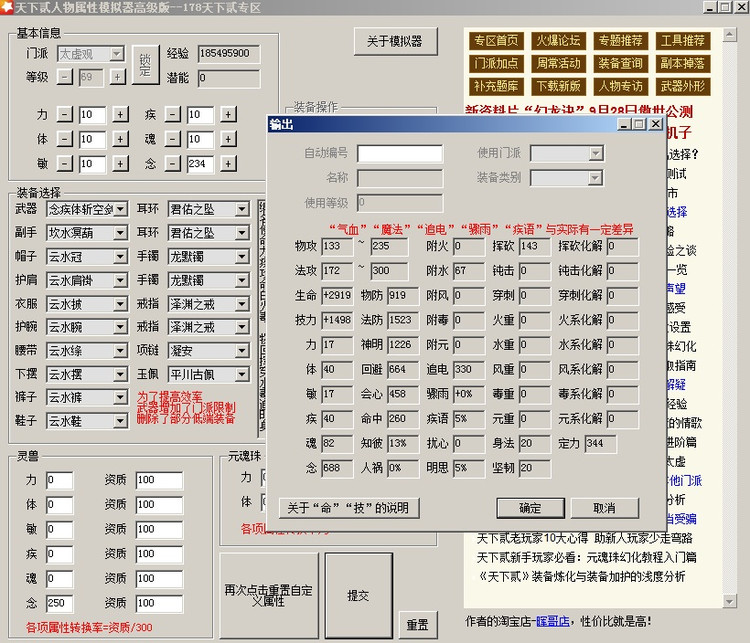
Task: Decrease 力 attribute with minus button
Action: (x=65, y=114)
